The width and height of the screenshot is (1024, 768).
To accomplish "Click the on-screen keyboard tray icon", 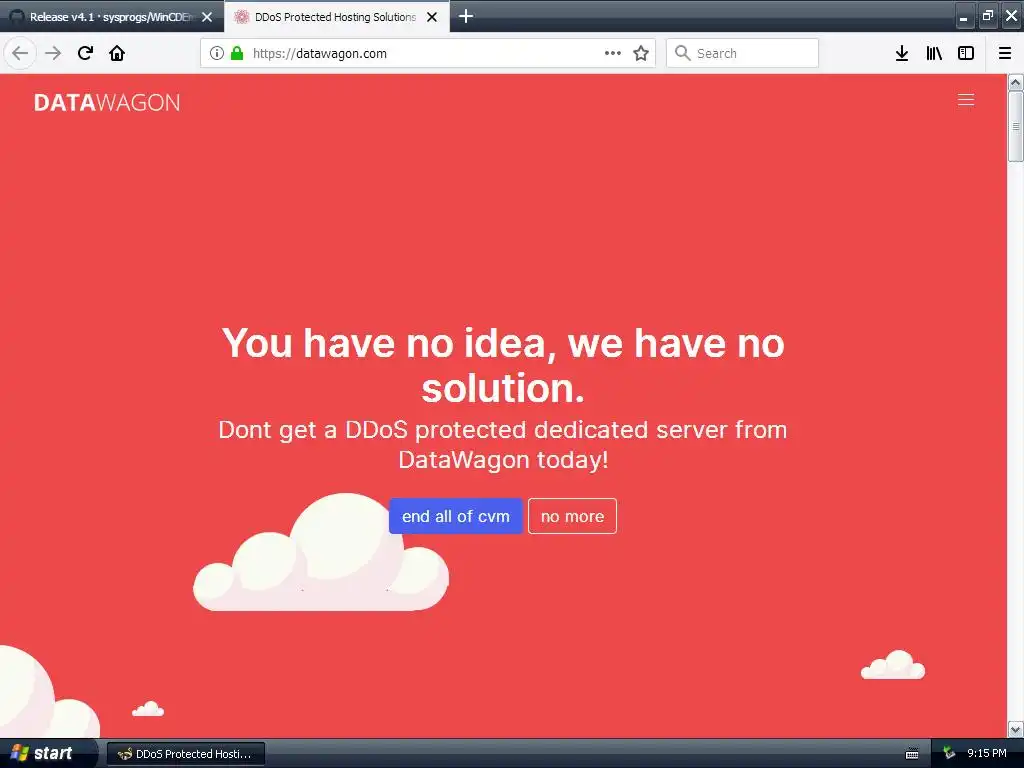I will tap(912, 754).
